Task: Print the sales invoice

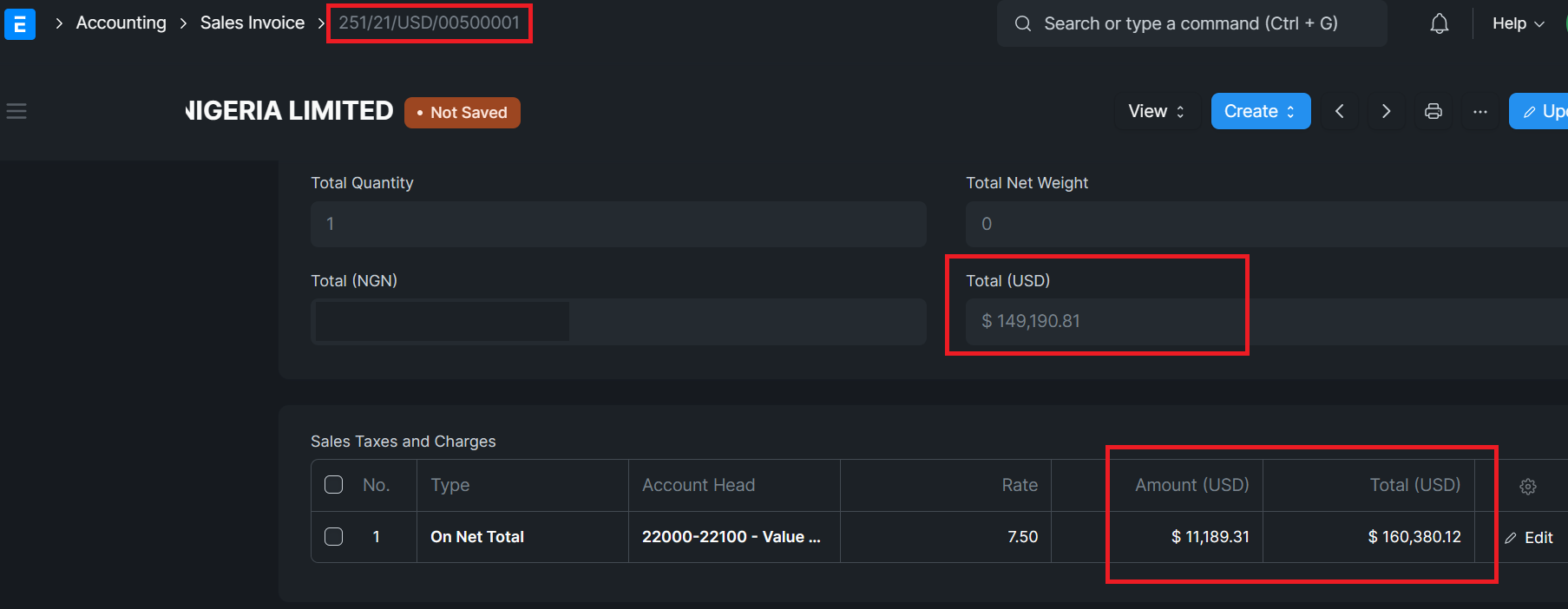Action: [1433, 111]
